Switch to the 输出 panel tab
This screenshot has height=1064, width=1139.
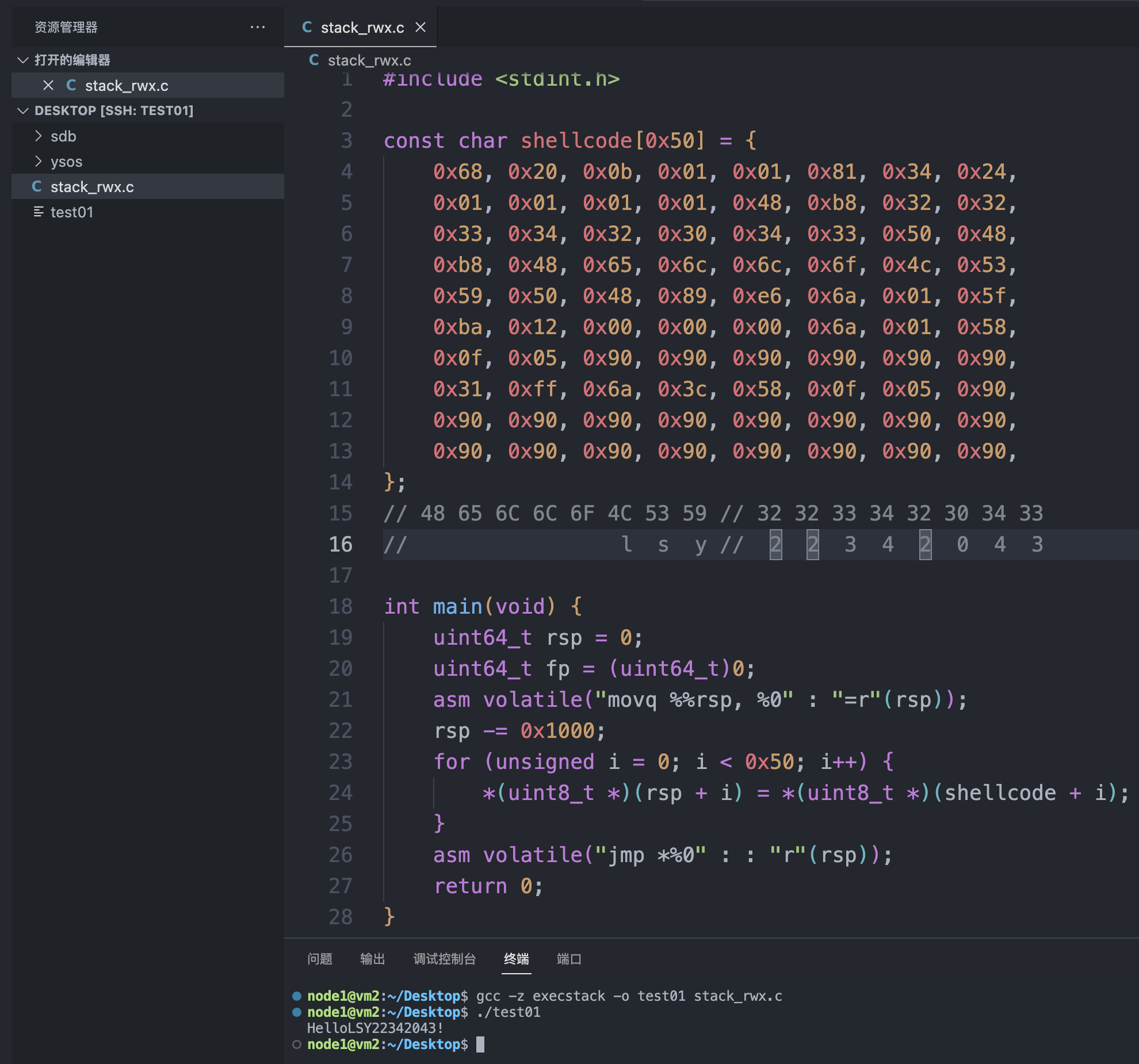click(x=373, y=959)
